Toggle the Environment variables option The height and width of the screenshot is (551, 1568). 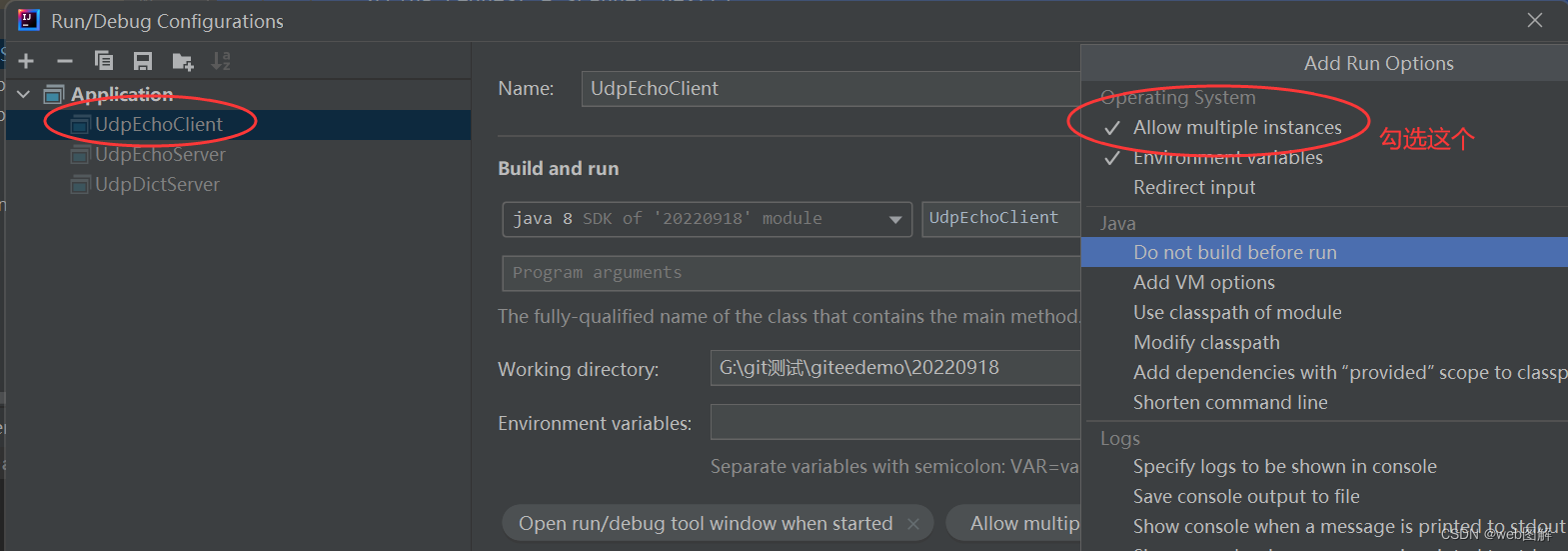coord(1227,158)
